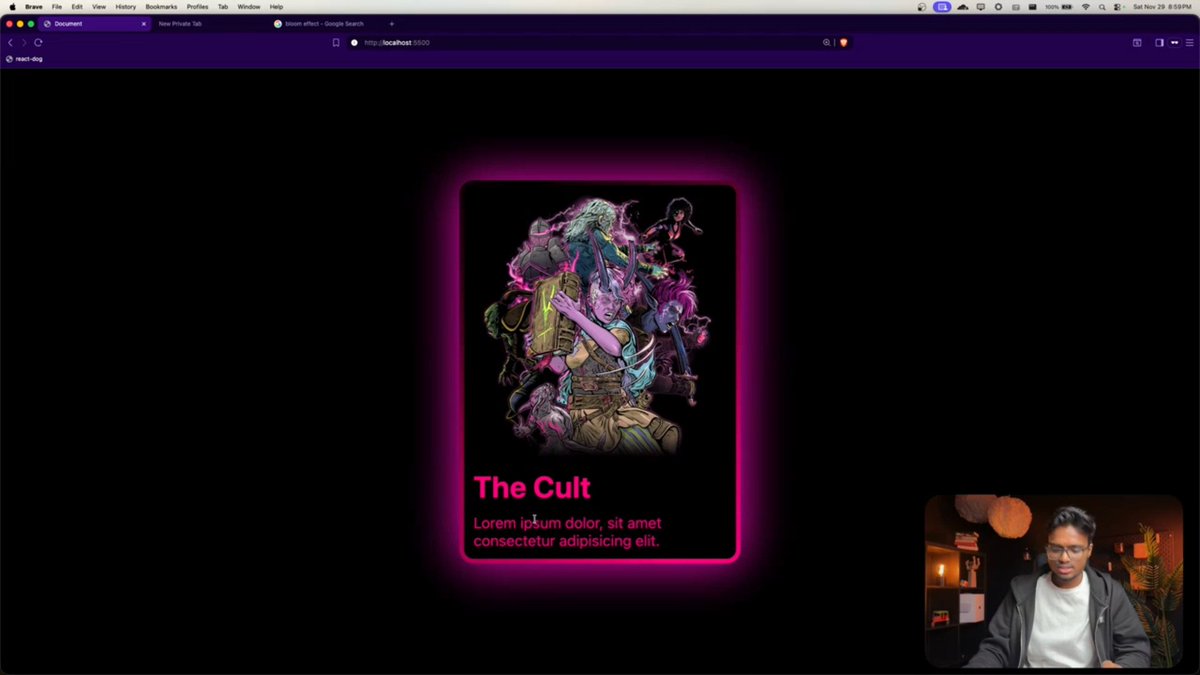
Task: Click the Brave Shields lion icon
Action: click(843, 42)
